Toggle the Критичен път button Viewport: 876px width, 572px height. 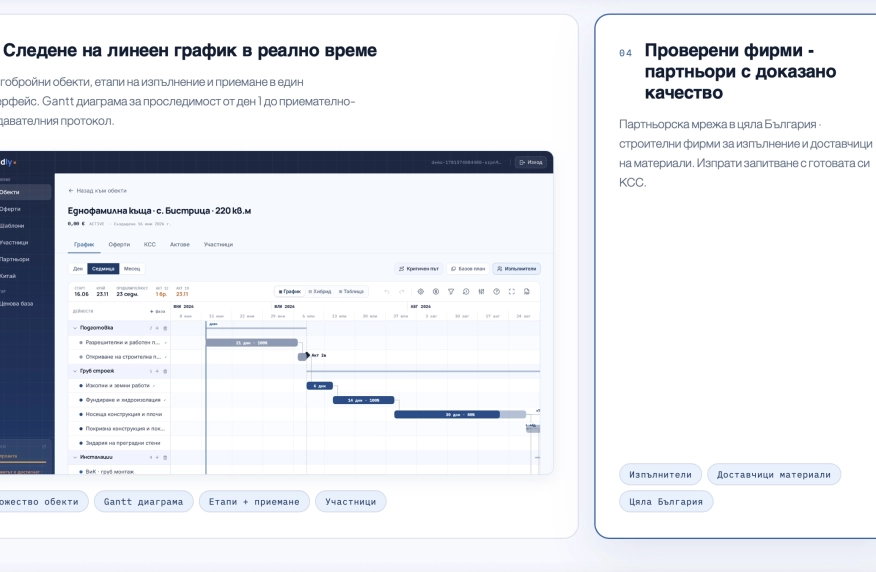coord(419,269)
